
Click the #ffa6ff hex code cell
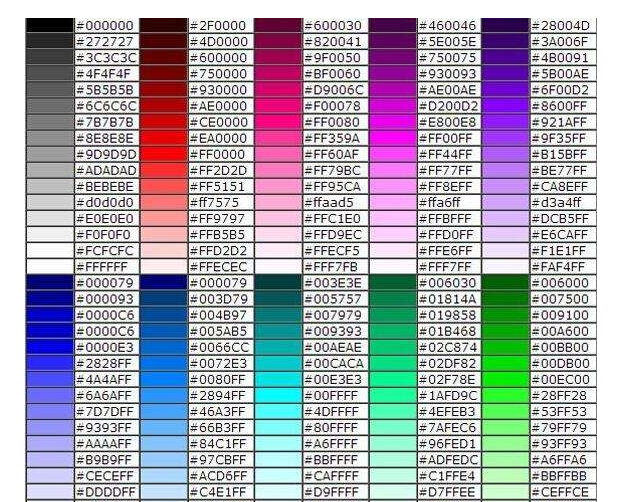tap(449, 202)
